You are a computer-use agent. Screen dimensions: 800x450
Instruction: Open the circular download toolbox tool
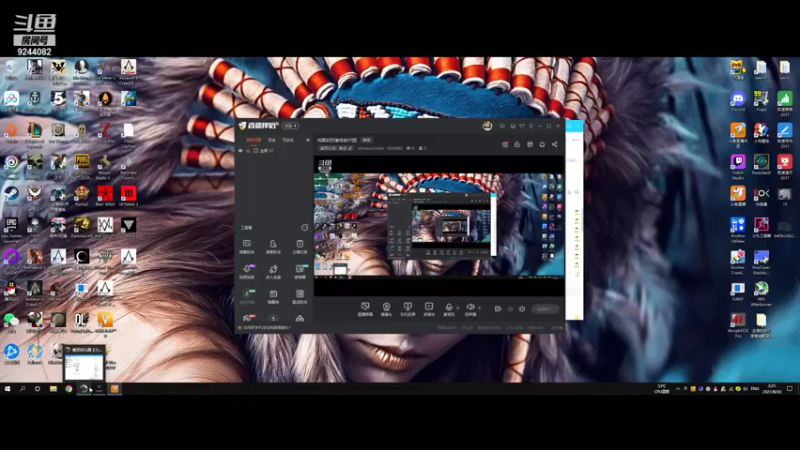click(x=273, y=318)
